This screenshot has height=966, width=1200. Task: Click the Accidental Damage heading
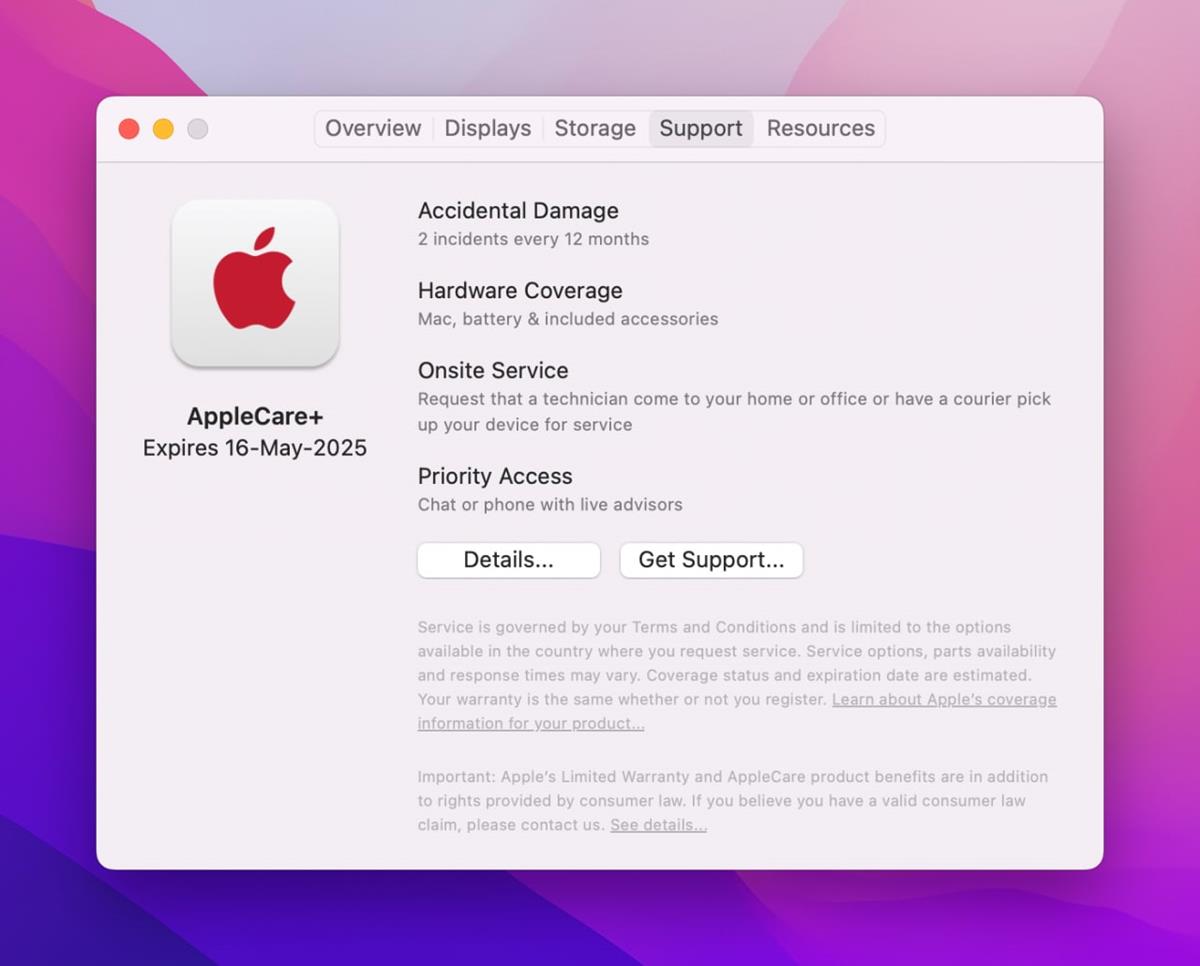(x=518, y=210)
